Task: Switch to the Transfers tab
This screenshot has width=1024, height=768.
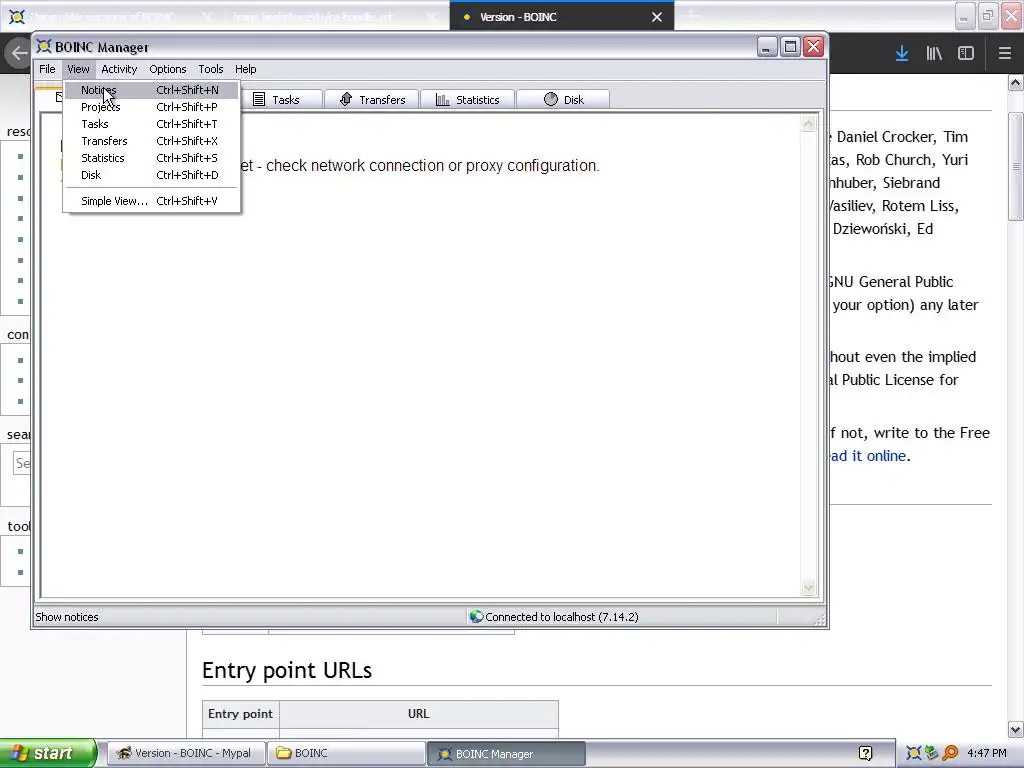Action: (x=372, y=99)
